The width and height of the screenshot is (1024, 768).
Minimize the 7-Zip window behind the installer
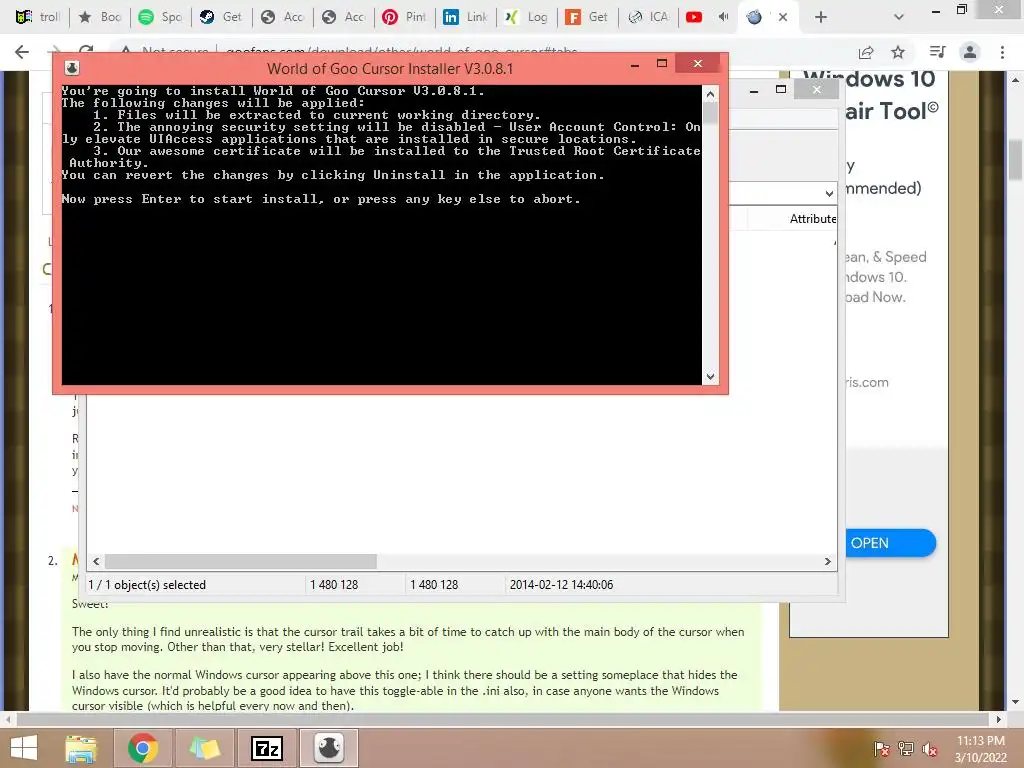coord(754,90)
